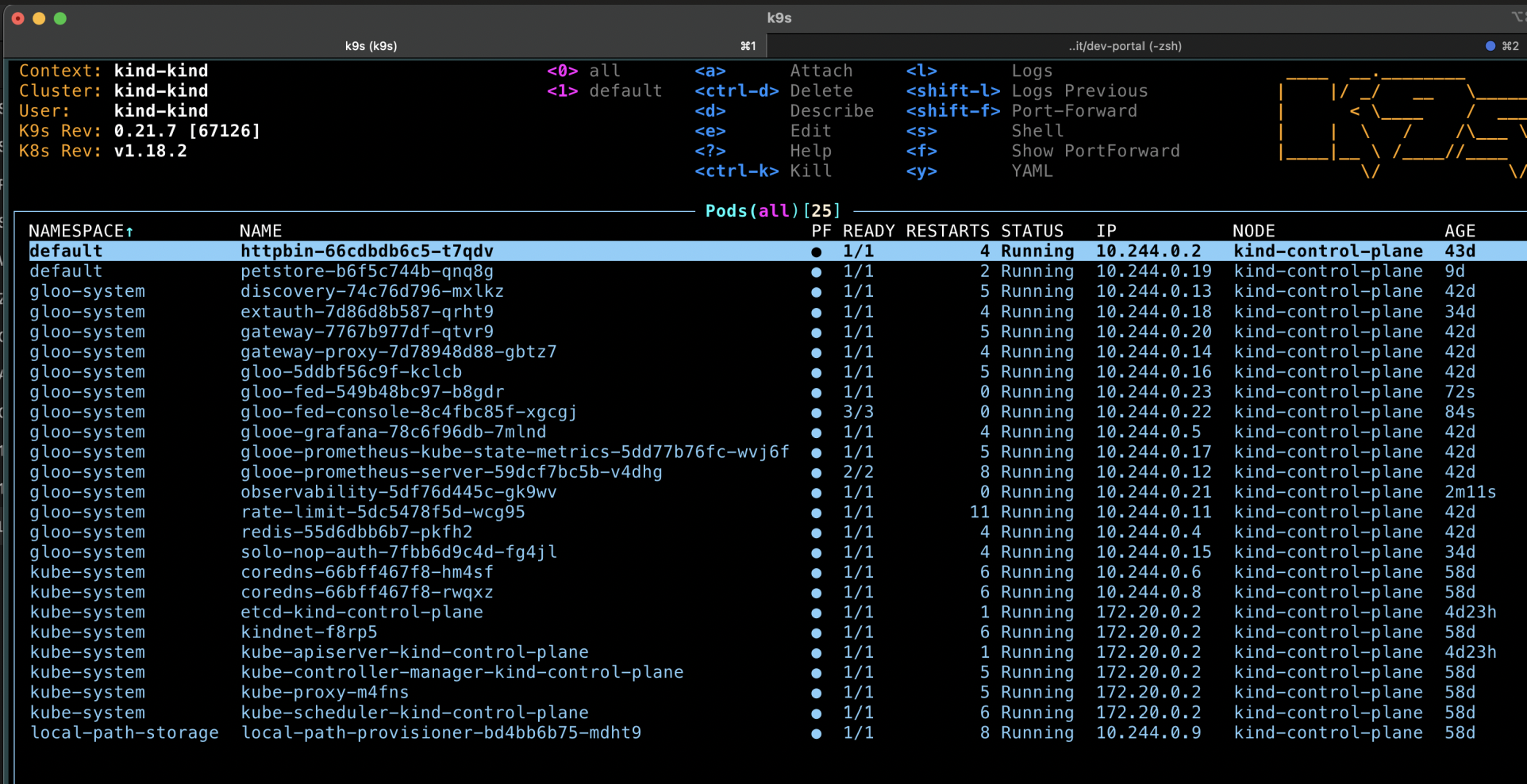Select the httpbin-66cdbdb6c5-t7qdv pod row
Image resolution: width=1527 pixels, height=784 pixels.
point(776,251)
